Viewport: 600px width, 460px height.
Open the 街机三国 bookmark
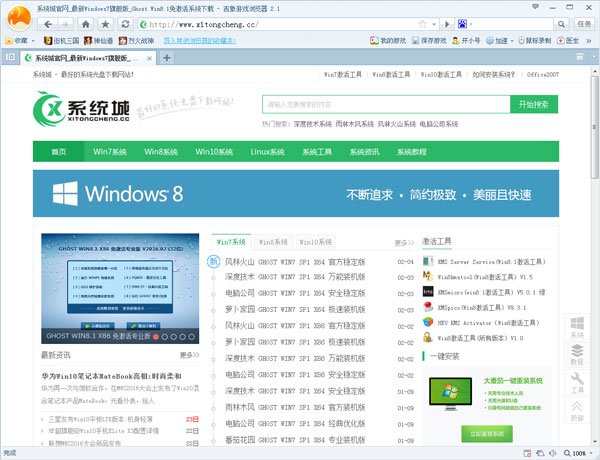[x=62, y=41]
